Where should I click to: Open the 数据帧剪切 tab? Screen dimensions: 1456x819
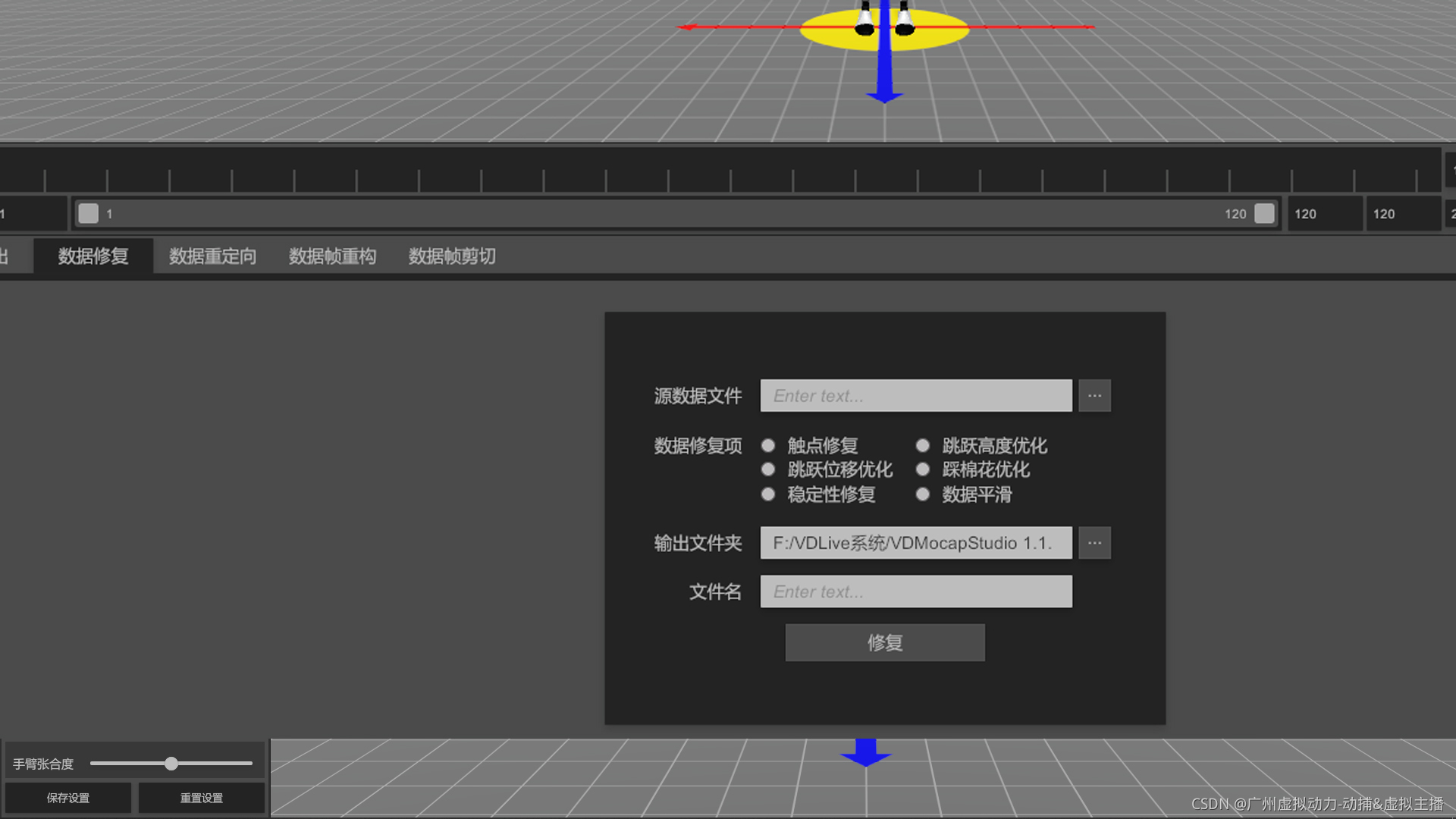(x=452, y=256)
